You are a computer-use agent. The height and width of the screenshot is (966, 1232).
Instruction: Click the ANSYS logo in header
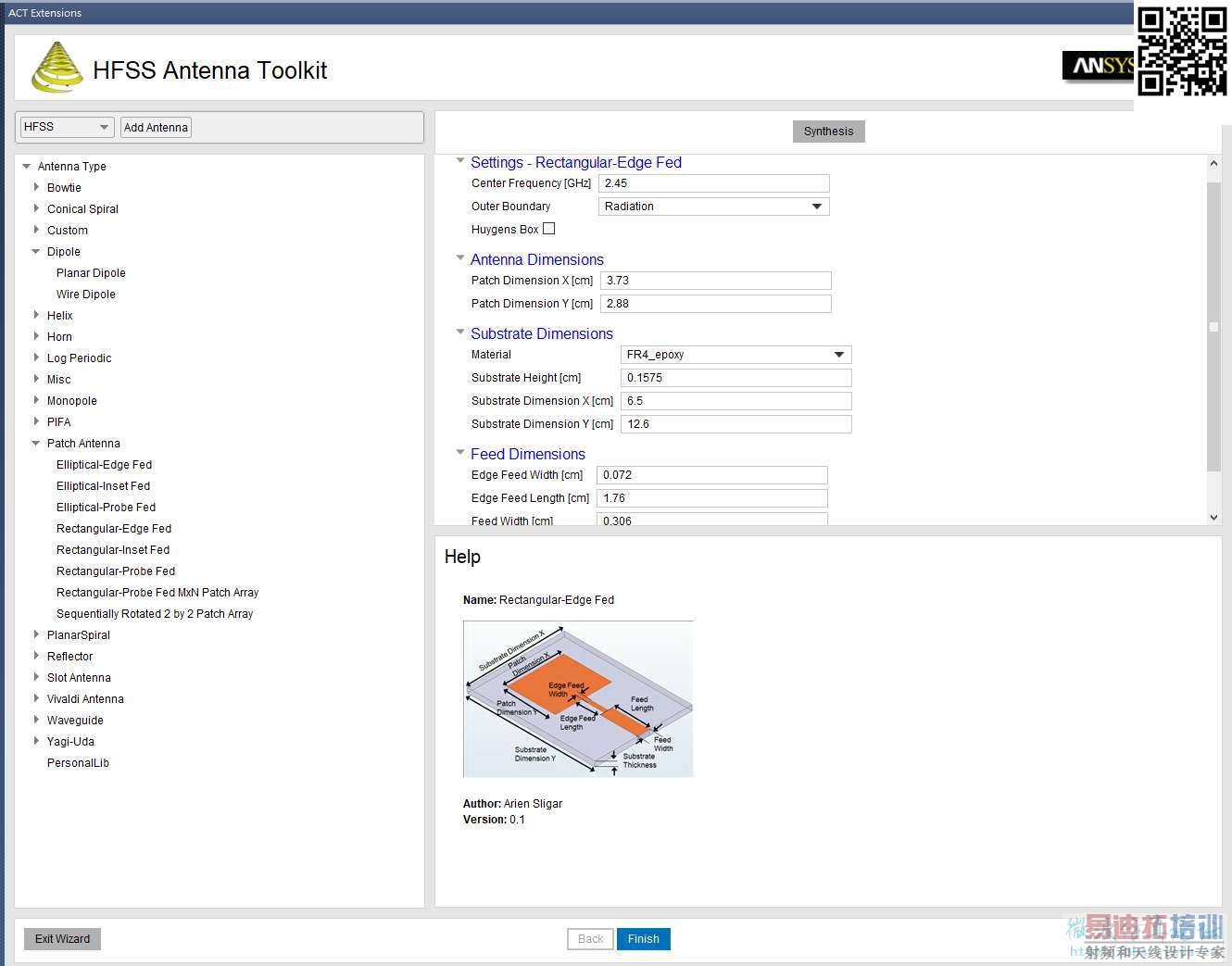(x=1099, y=65)
